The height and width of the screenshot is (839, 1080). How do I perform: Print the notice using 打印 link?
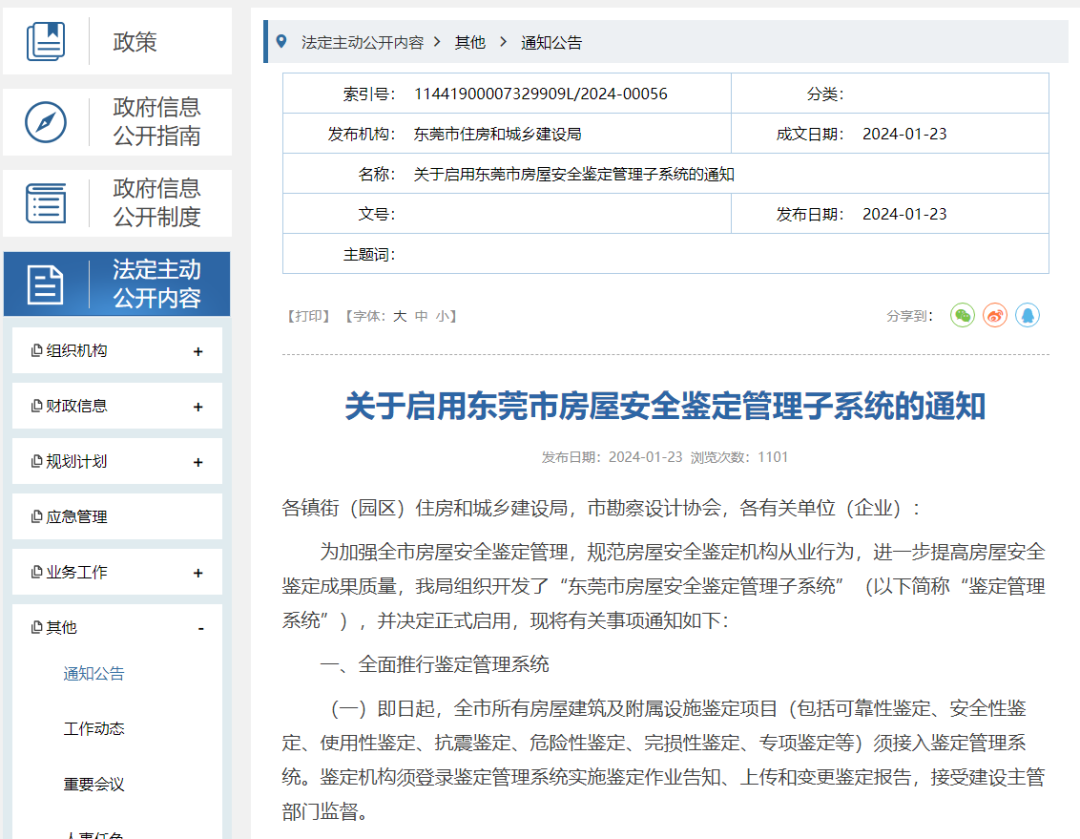point(308,316)
